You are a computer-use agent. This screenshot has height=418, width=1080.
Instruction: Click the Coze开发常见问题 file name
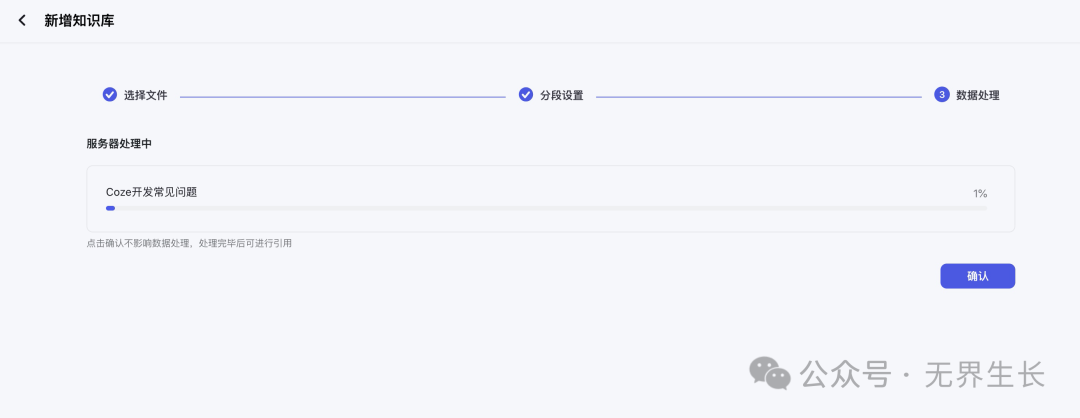point(151,192)
